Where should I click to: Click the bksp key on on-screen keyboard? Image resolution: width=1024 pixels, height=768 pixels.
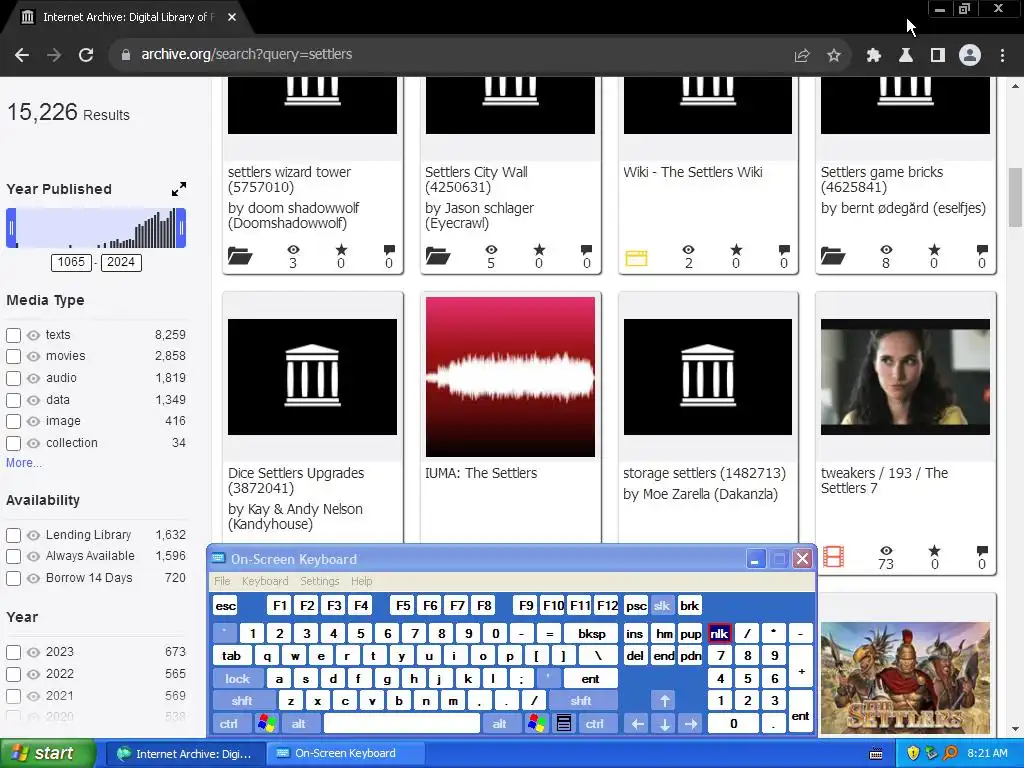click(x=592, y=633)
